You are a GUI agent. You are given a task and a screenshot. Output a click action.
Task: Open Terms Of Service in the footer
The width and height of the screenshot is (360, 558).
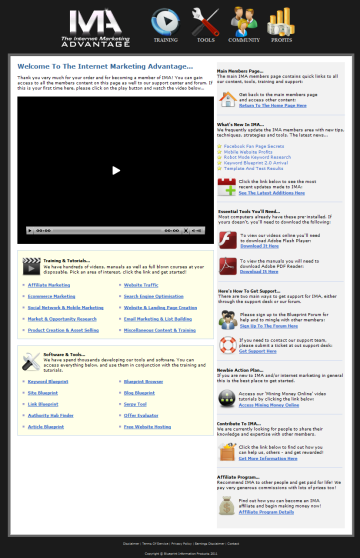pyautogui.click(x=155, y=544)
